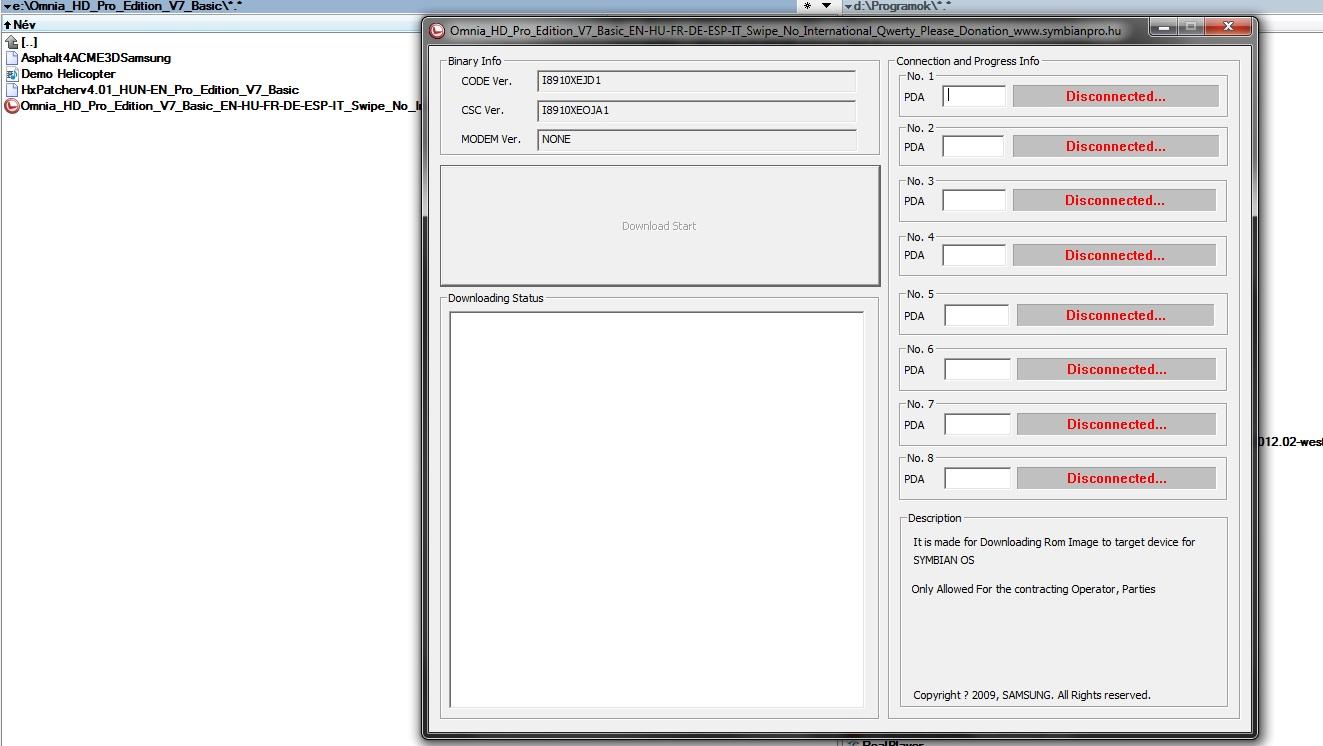This screenshot has height=746, width=1323.
Task: Open the e:\ path history dropdown arrow
Action: tap(5, 6)
